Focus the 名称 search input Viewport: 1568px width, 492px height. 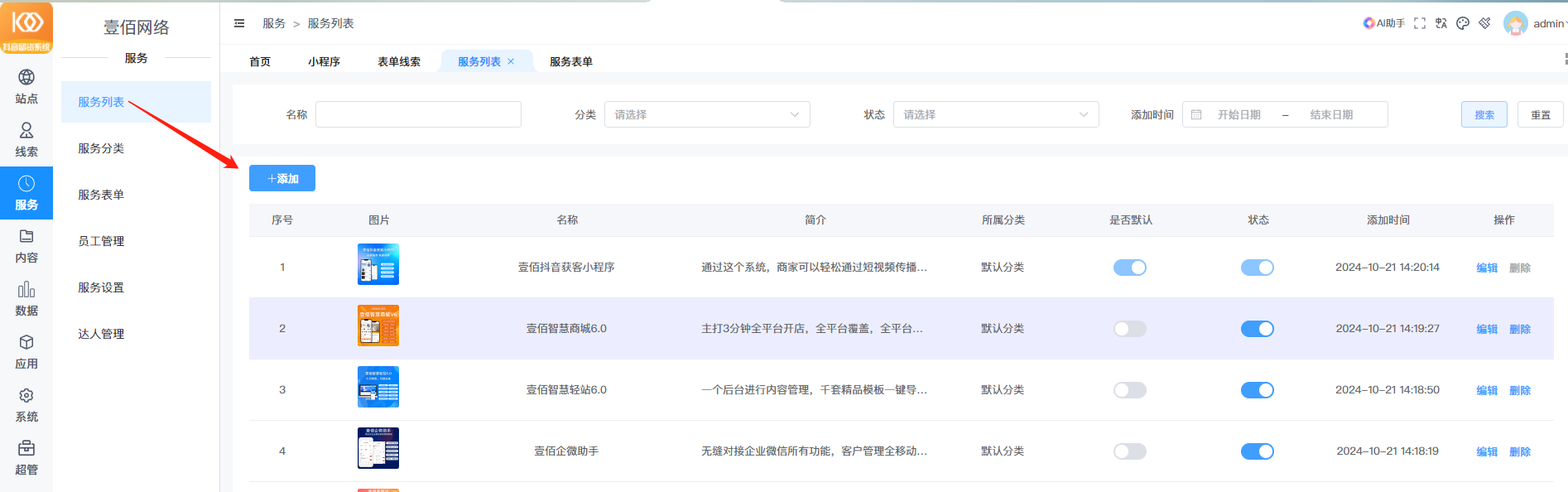pos(418,114)
